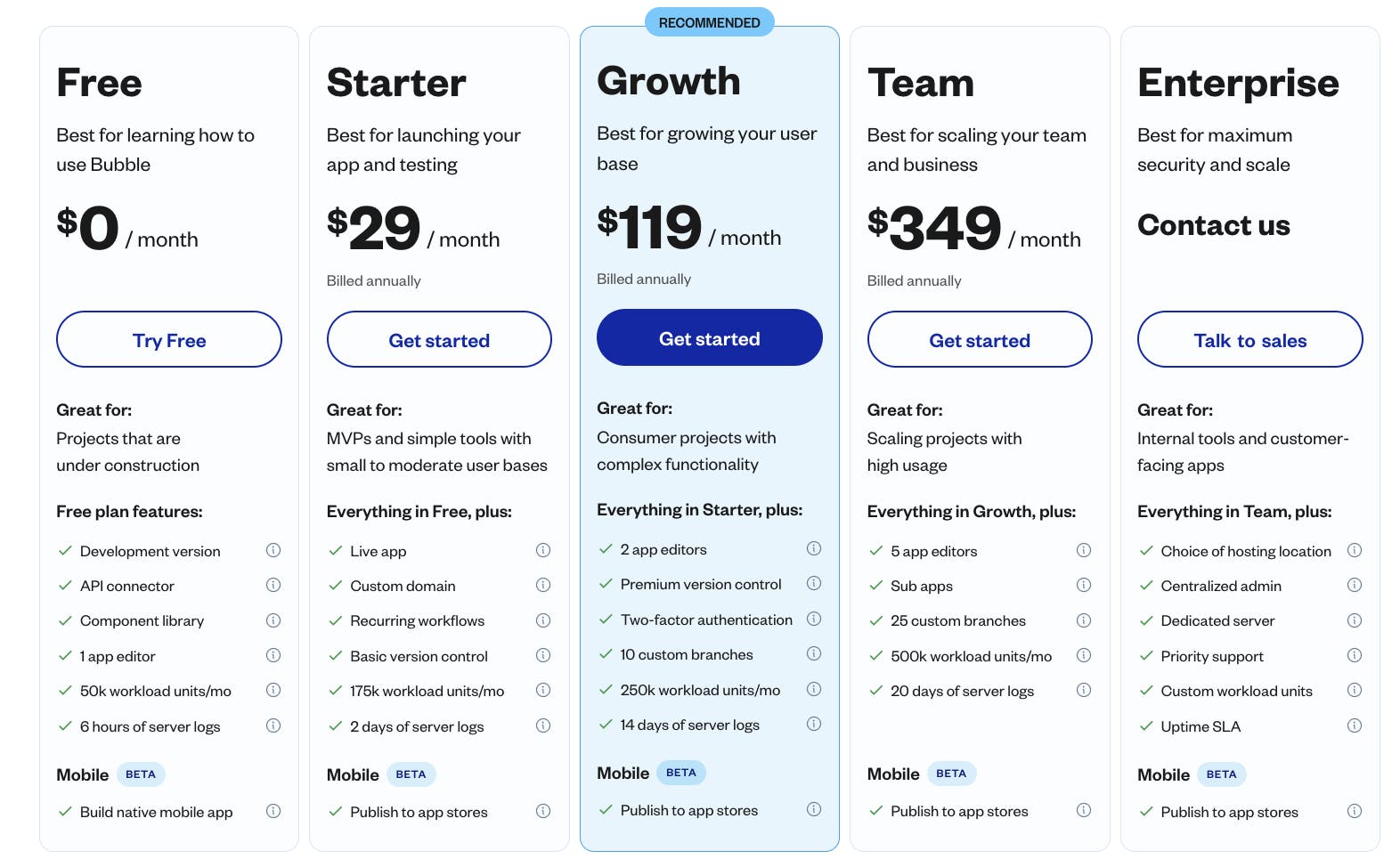Image resolution: width=1400 pixels, height=867 pixels.
Task: Show info for Two-factor authentication
Action: (x=814, y=619)
